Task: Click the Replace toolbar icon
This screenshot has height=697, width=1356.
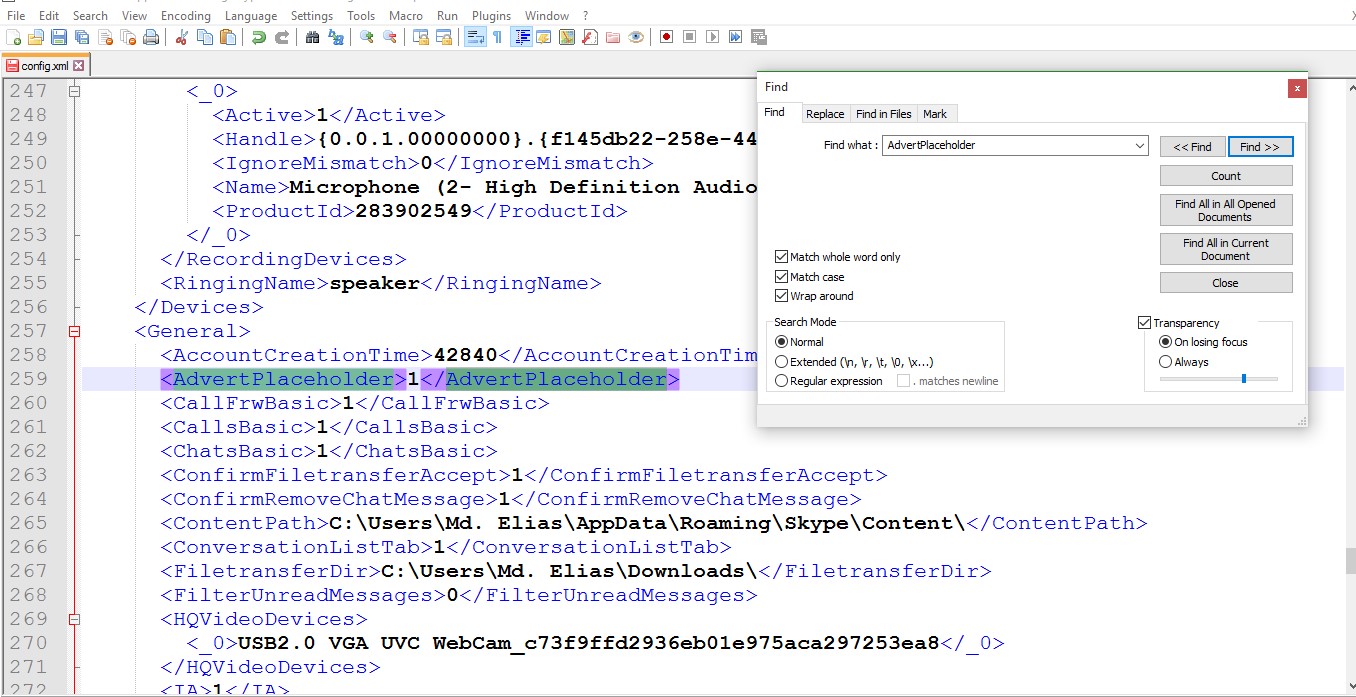Action: [x=335, y=37]
